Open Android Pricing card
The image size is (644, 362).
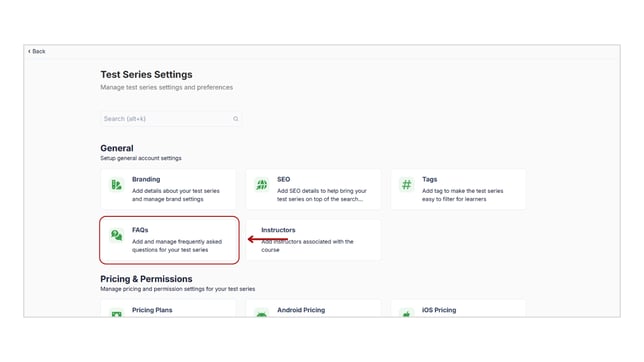[x=313, y=309]
